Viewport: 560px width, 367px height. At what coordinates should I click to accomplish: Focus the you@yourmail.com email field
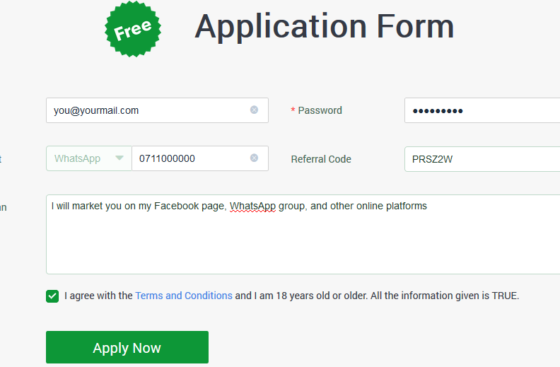click(x=157, y=110)
